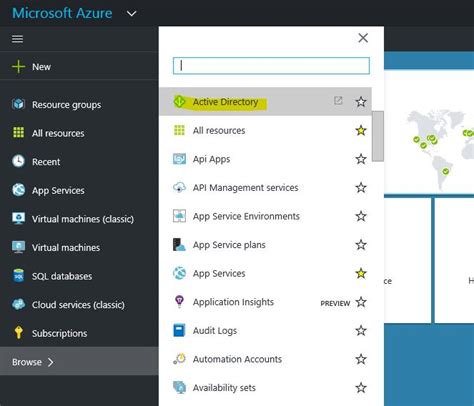Open Audit Logs text entry

pyautogui.click(x=215, y=331)
